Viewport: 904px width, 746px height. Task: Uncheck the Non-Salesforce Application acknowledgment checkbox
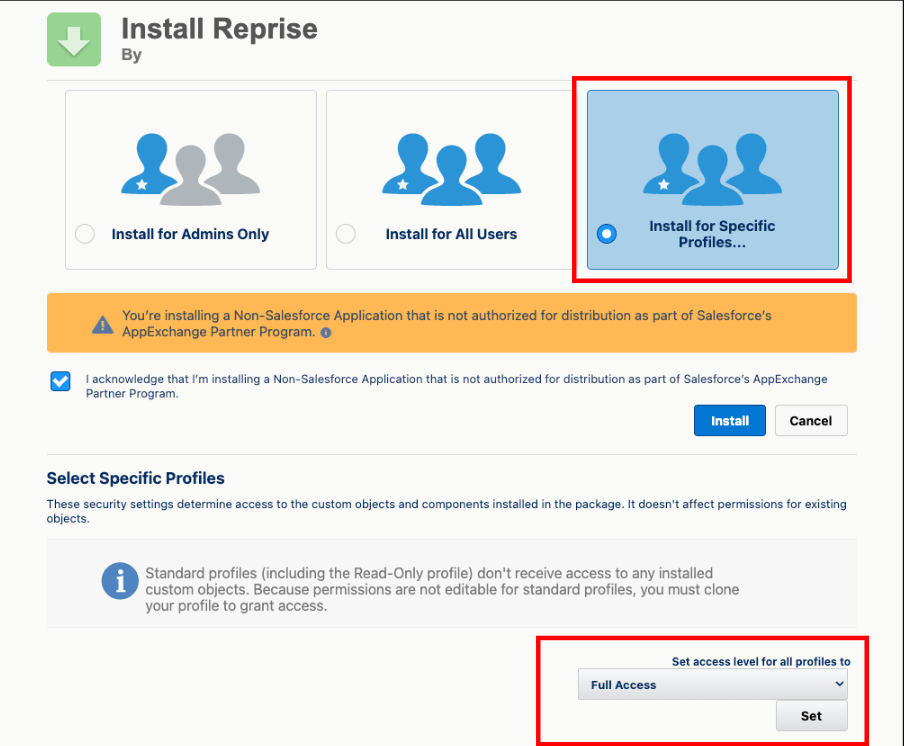click(60, 381)
